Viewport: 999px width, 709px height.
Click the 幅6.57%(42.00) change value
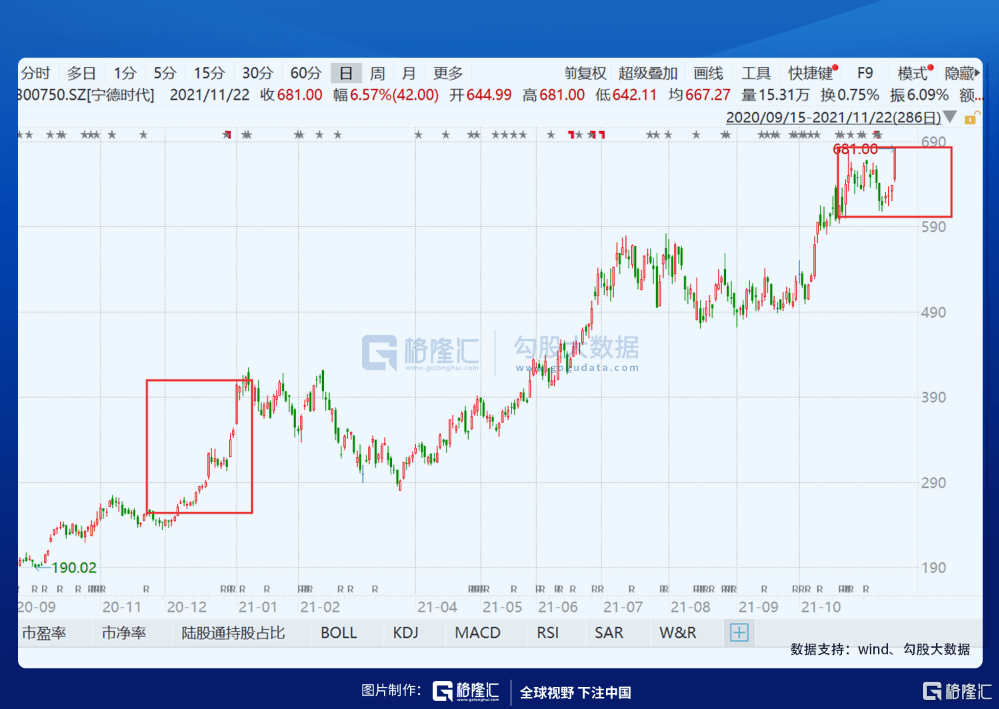click(x=385, y=95)
